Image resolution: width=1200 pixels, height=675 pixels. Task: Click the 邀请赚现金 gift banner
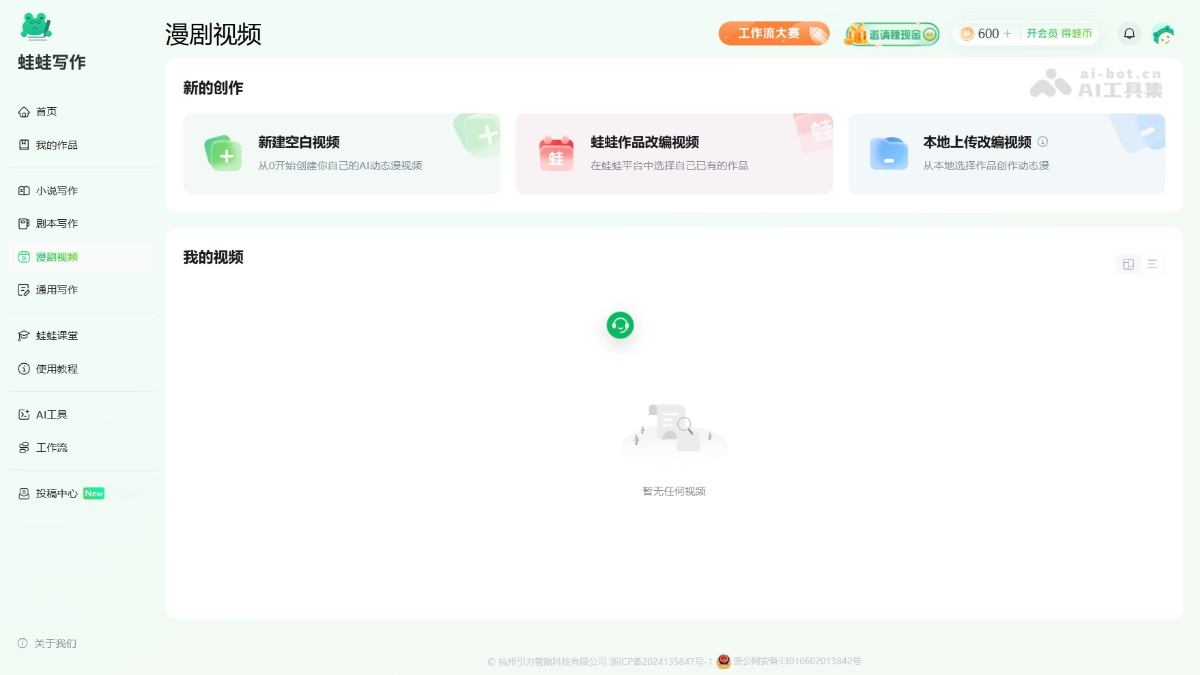point(892,34)
